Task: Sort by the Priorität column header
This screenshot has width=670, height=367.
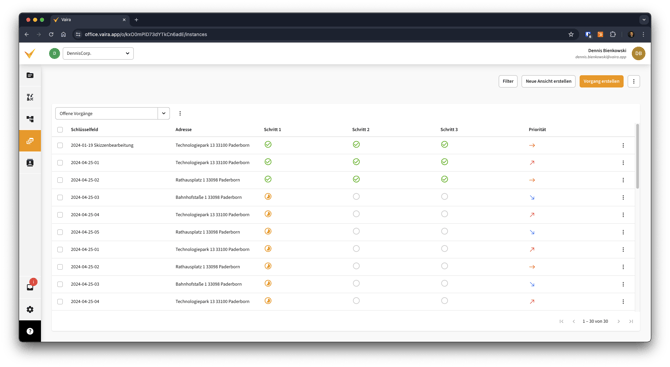Action: [537, 129]
